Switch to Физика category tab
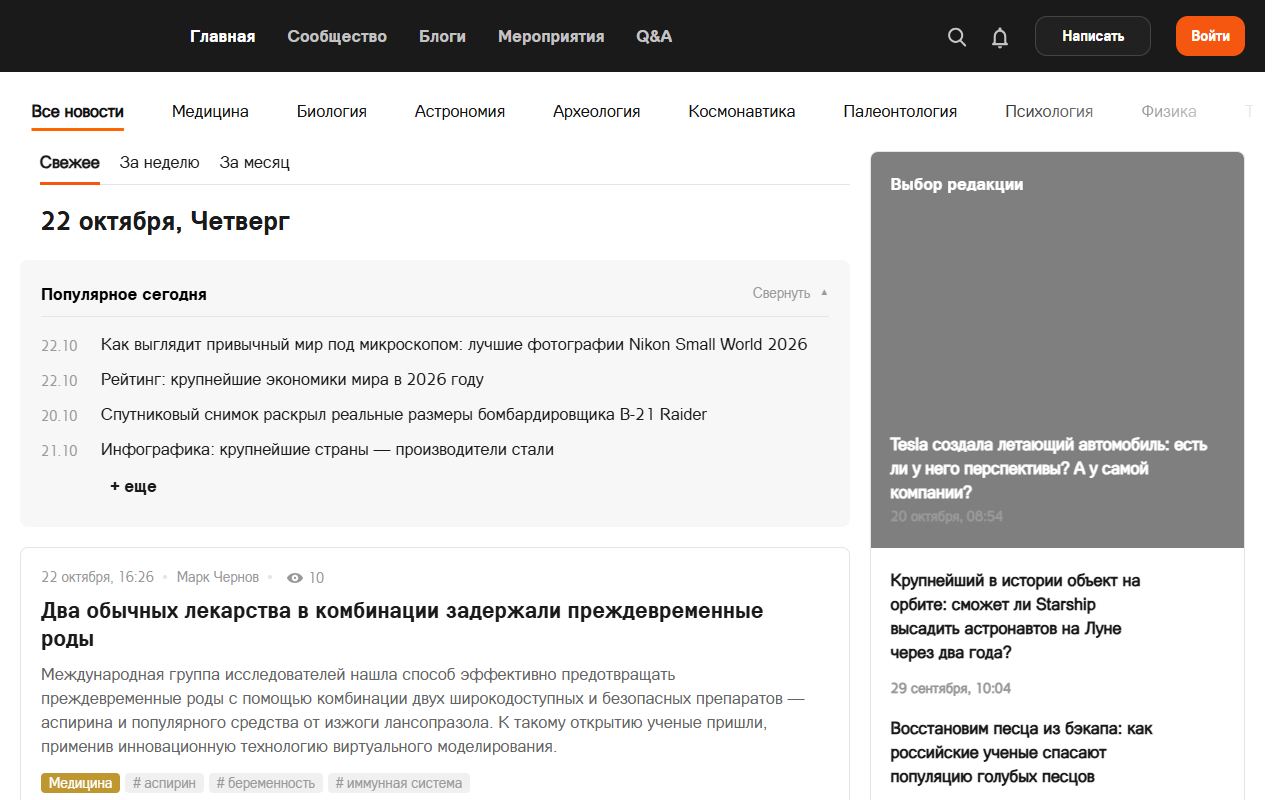This screenshot has height=800, width=1280. click(1169, 112)
